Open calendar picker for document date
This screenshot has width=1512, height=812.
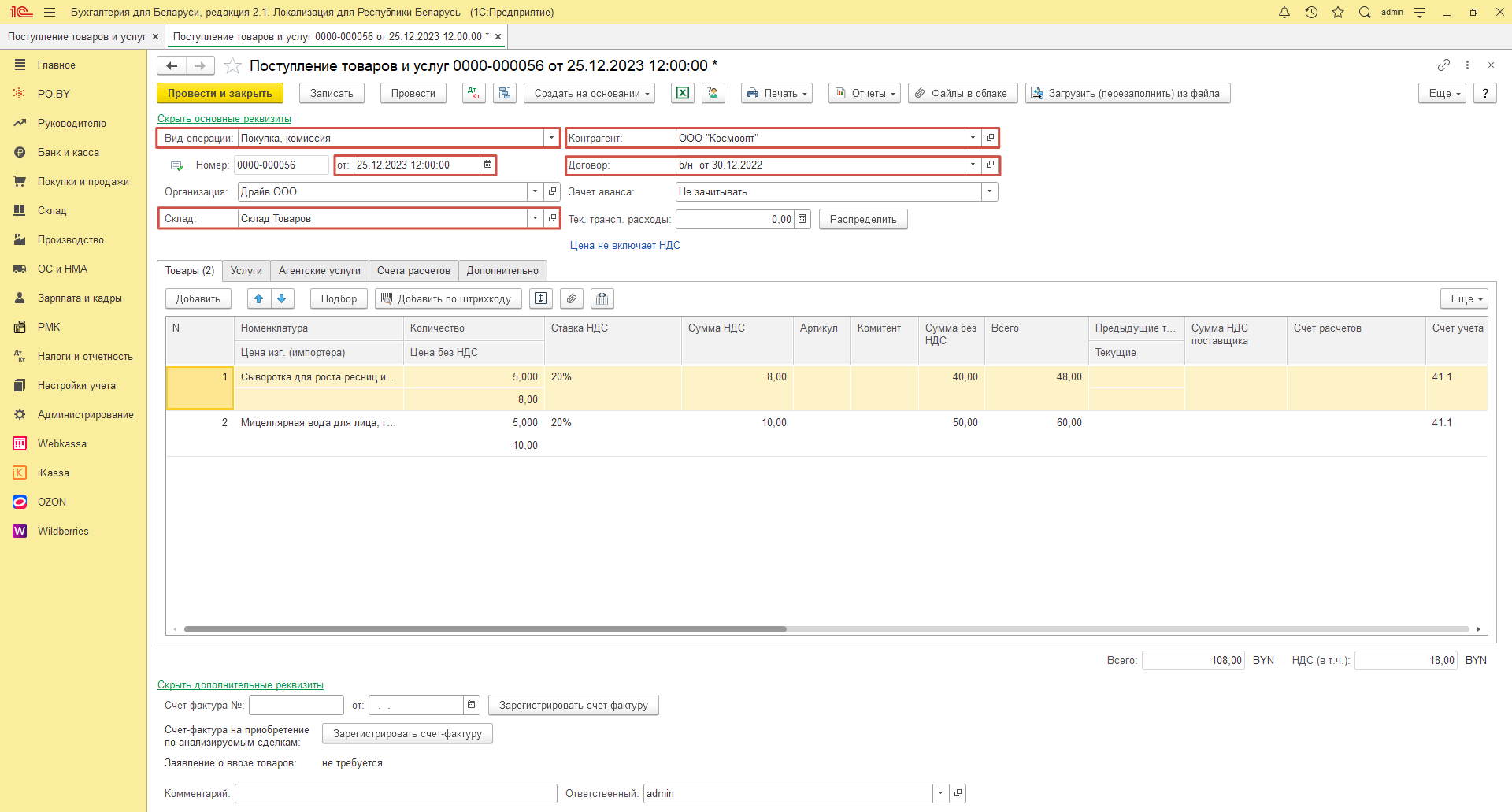(x=488, y=165)
